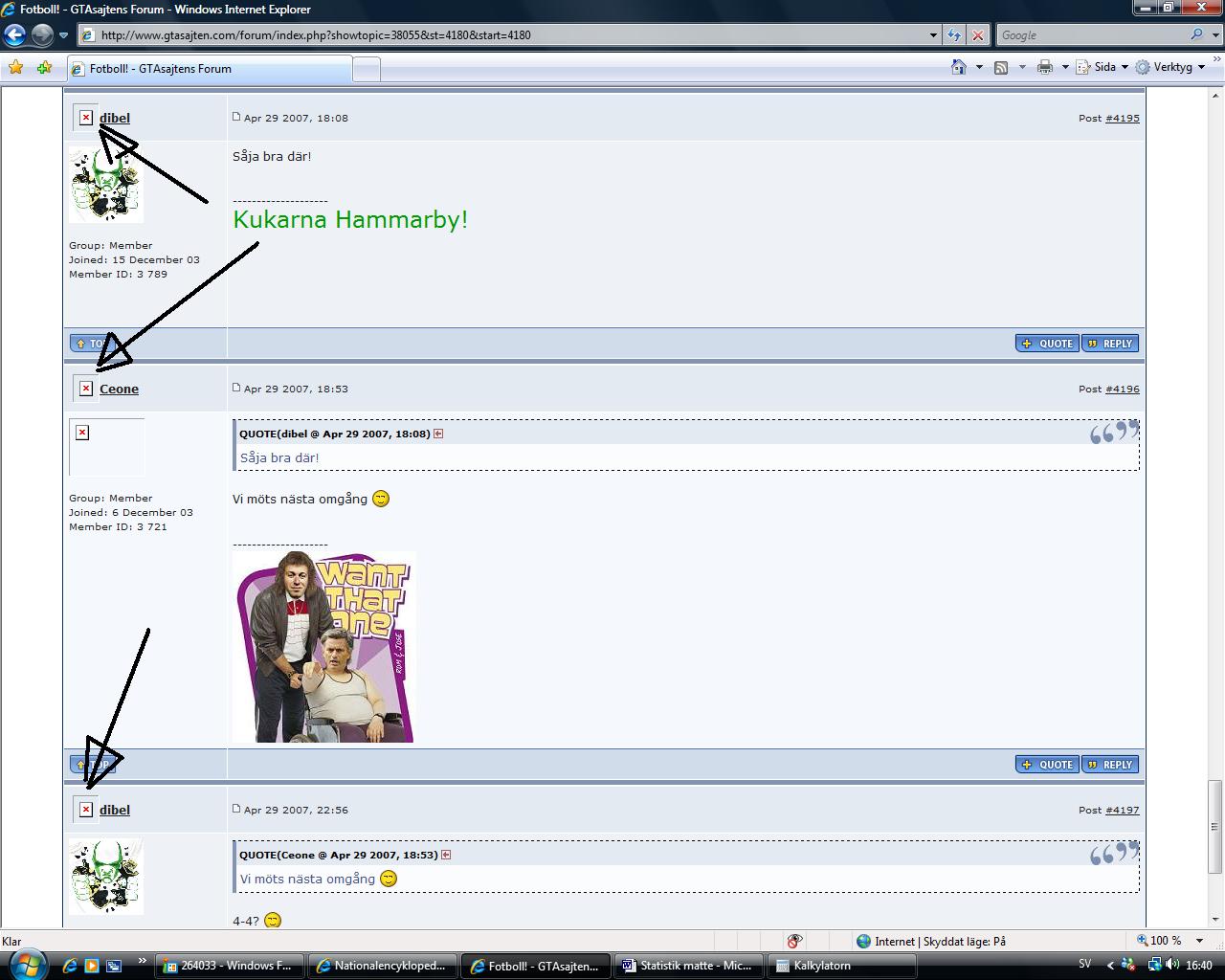Open the recent pages dropdown arrow
Image resolution: width=1225 pixels, height=980 pixels.
pos(63,35)
